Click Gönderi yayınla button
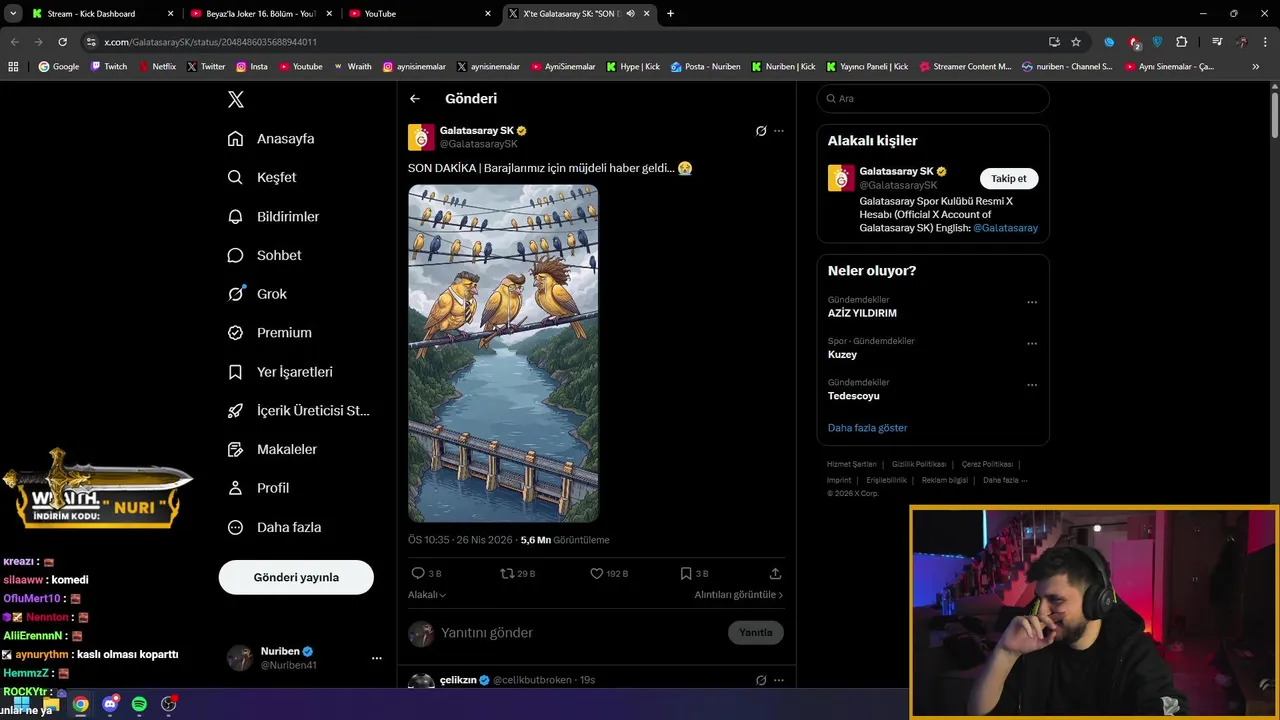 296,577
